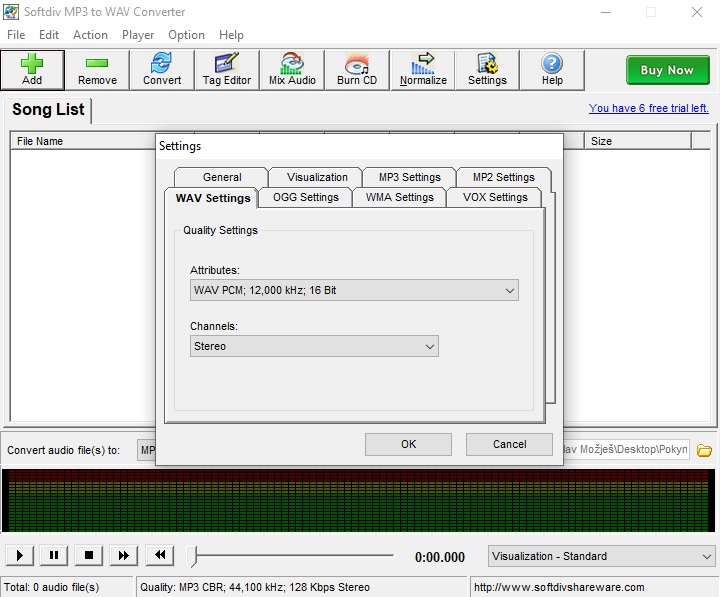Expand the WAV Attributes dropdown
The width and height of the screenshot is (722, 597).
(355, 291)
